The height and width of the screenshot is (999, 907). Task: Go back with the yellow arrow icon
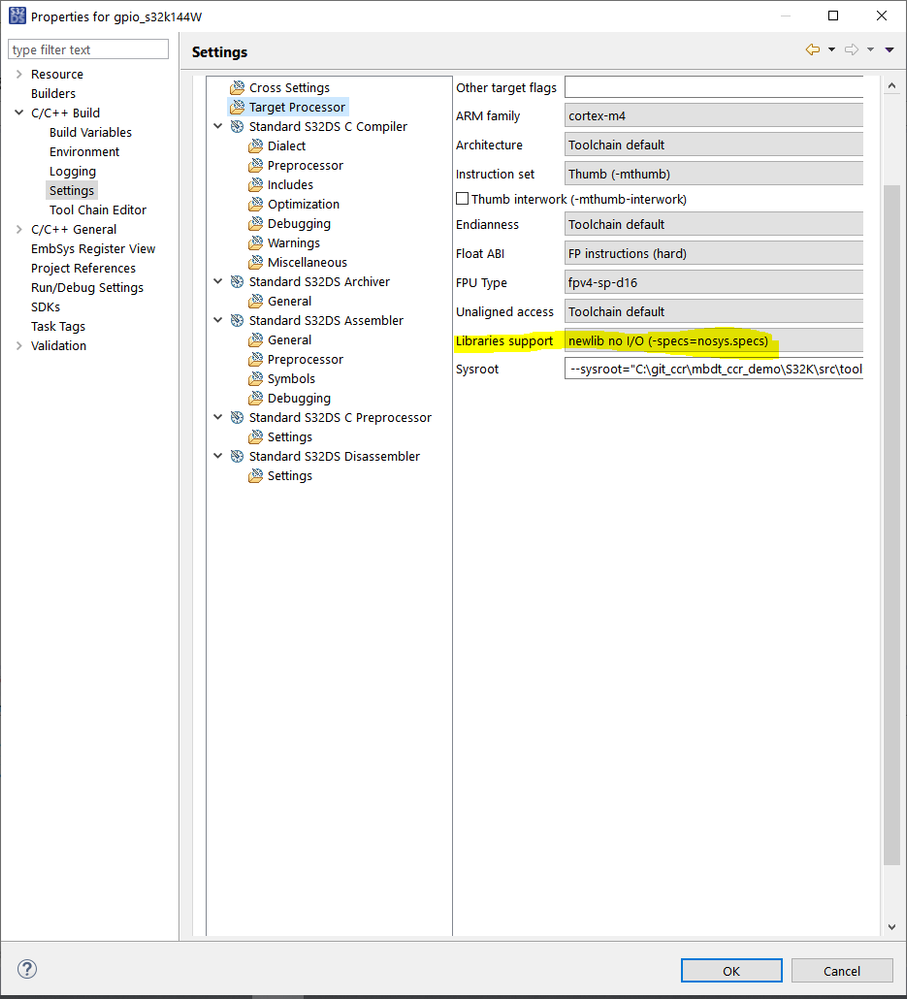(813, 50)
